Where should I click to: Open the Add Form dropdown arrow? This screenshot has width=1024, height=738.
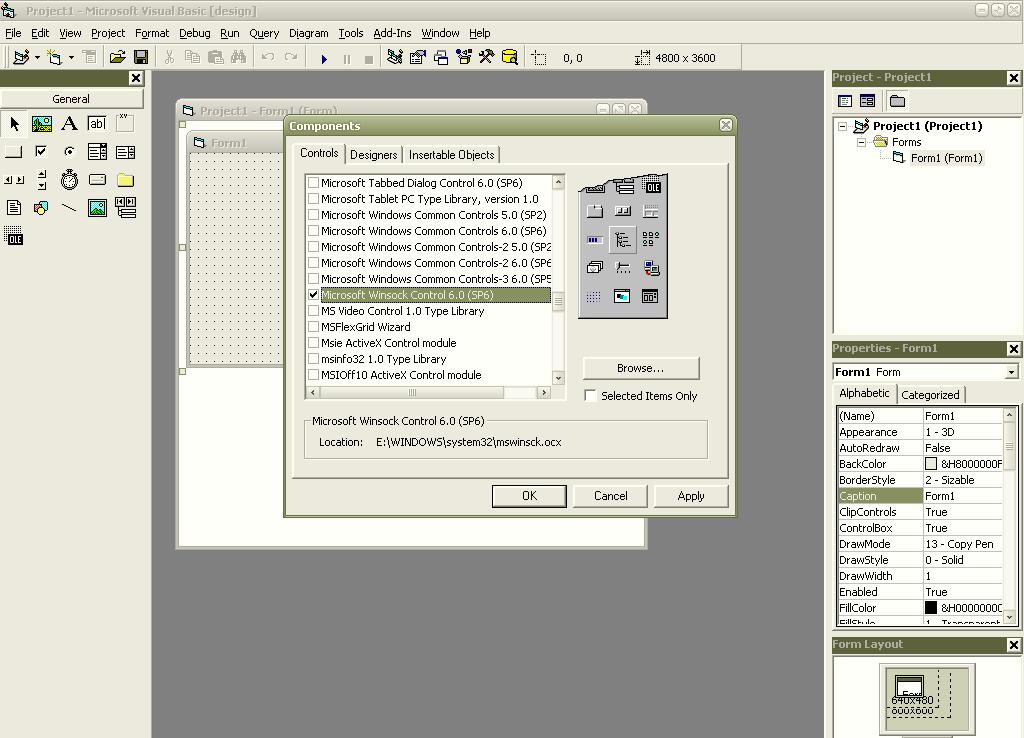71,57
